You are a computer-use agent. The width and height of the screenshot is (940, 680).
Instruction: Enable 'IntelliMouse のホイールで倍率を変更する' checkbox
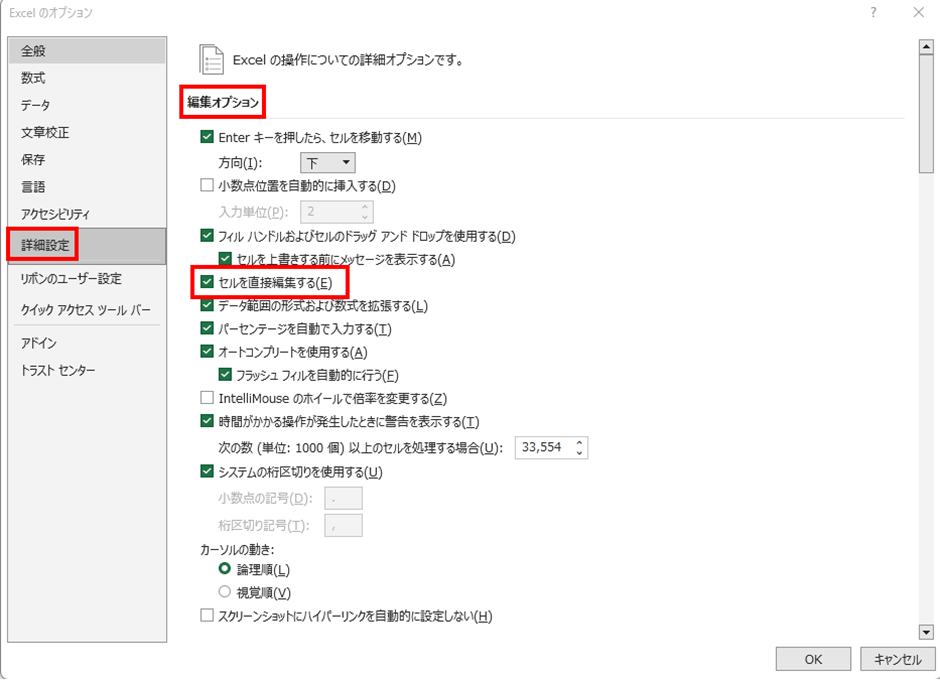(x=207, y=398)
